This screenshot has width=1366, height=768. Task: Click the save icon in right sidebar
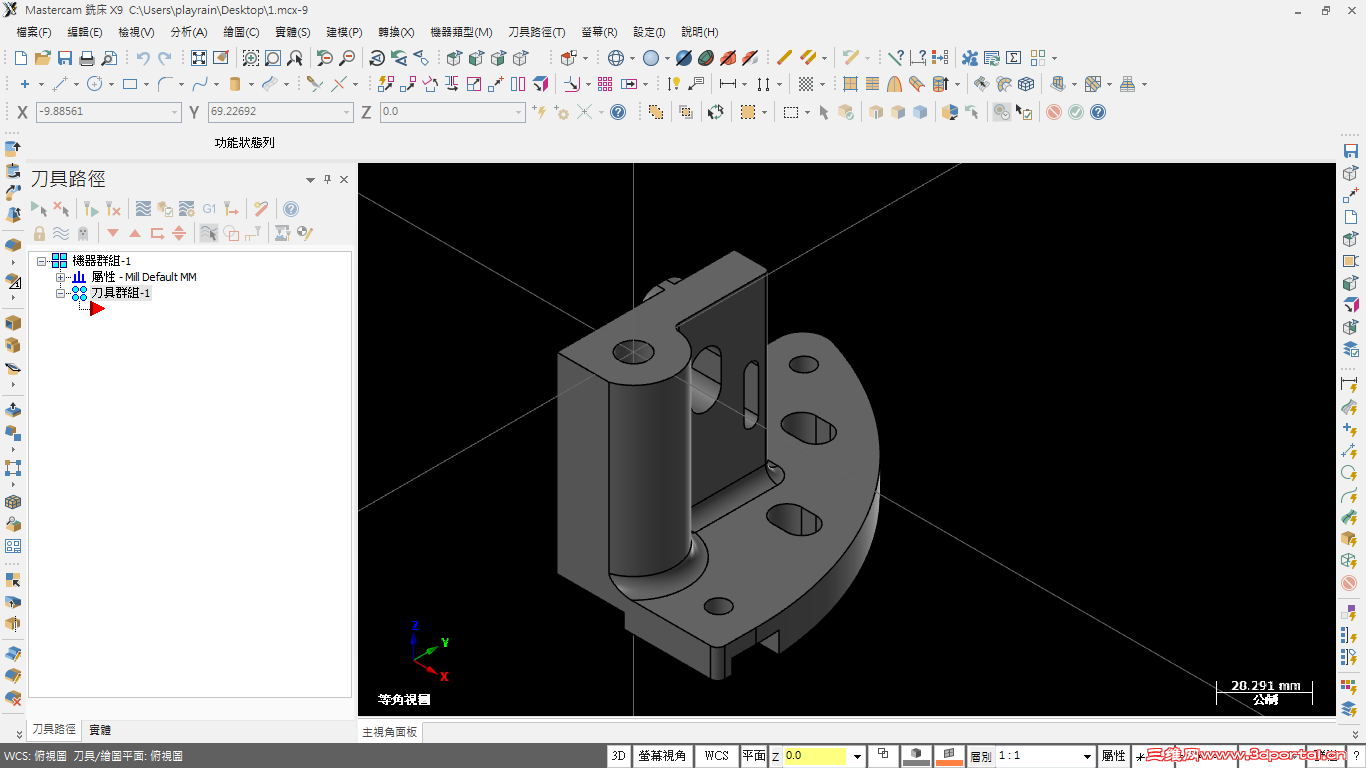point(1350,151)
